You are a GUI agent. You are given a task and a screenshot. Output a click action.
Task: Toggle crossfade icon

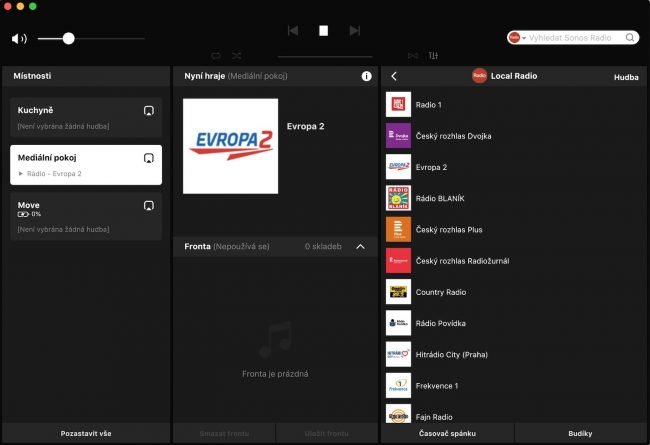click(x=413, y=56)
